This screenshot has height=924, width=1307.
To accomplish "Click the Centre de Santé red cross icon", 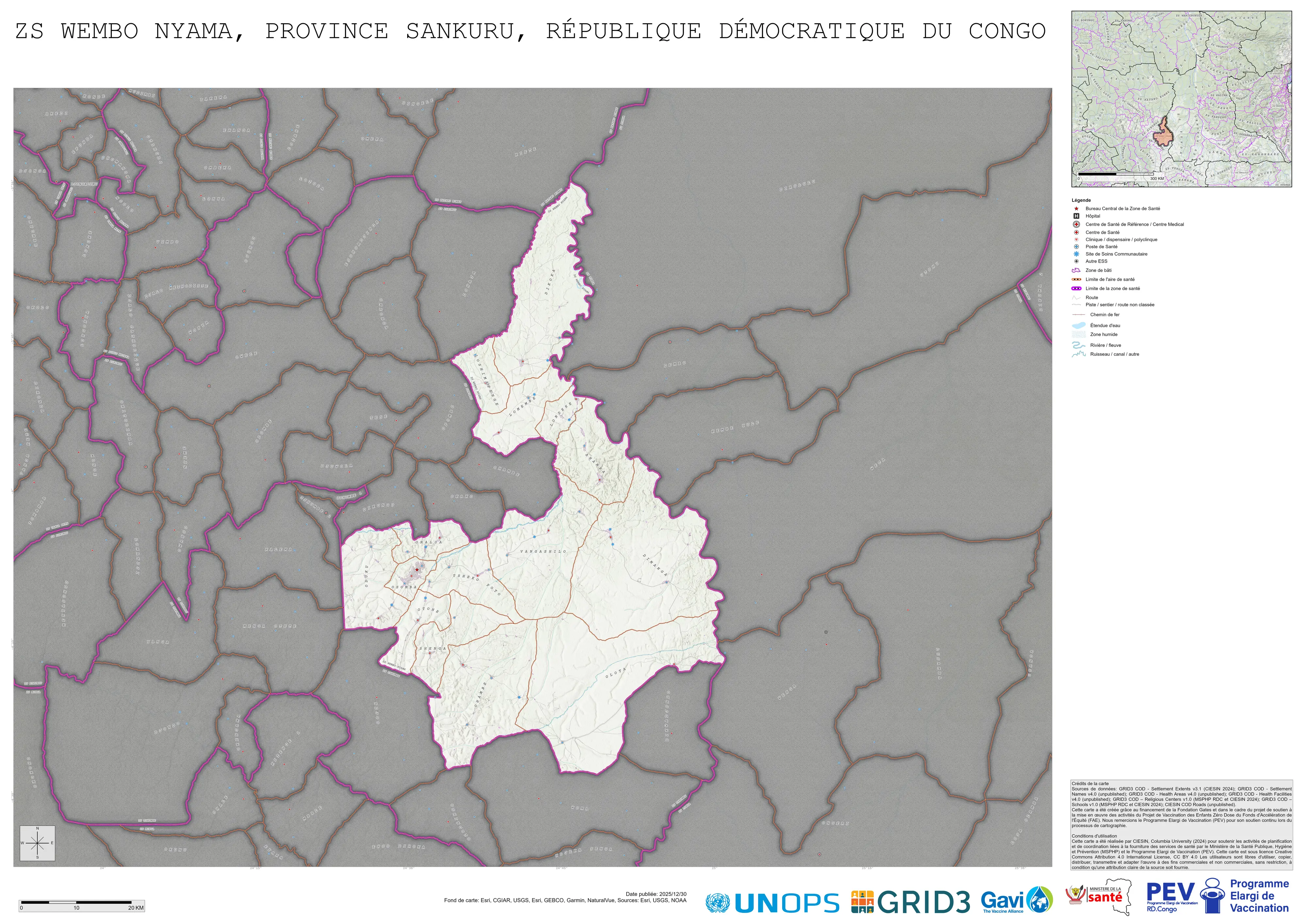I will [1076, 232].
